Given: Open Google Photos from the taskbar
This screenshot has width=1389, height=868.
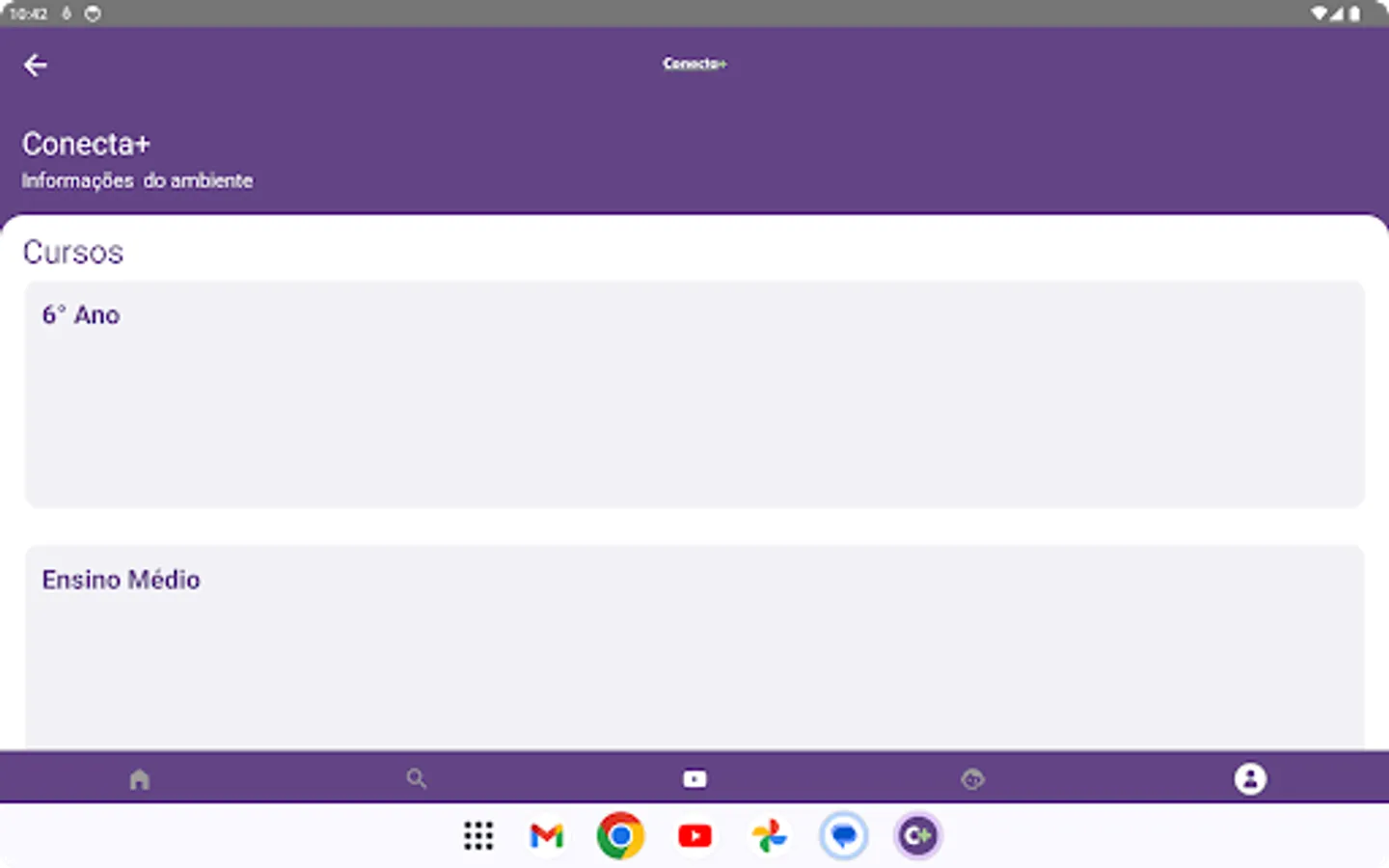Looking at the screenshot, I should (x=769, y=836).
